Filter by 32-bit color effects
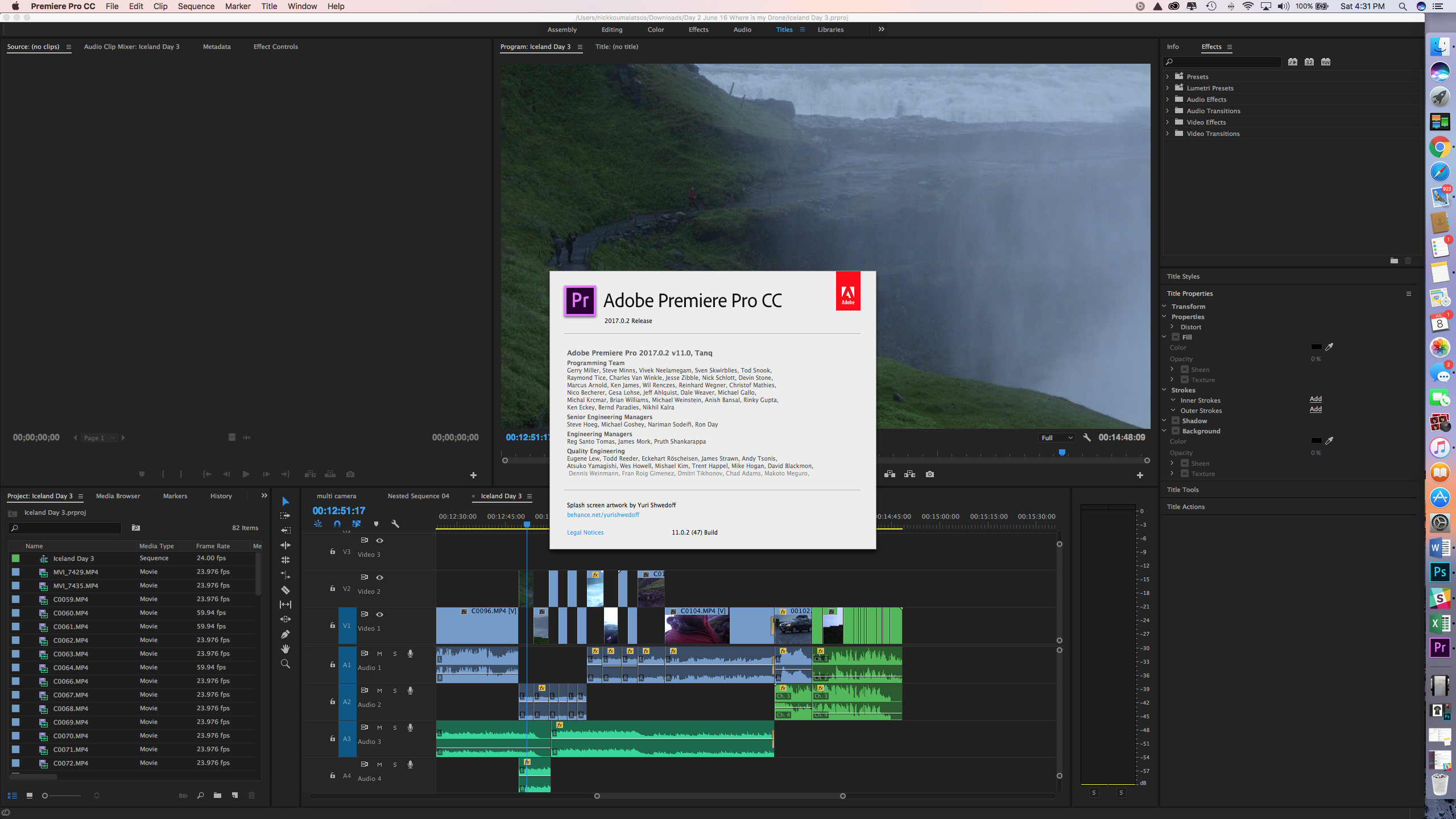This screenshot has width=1456, height=819. [1309, 61]
